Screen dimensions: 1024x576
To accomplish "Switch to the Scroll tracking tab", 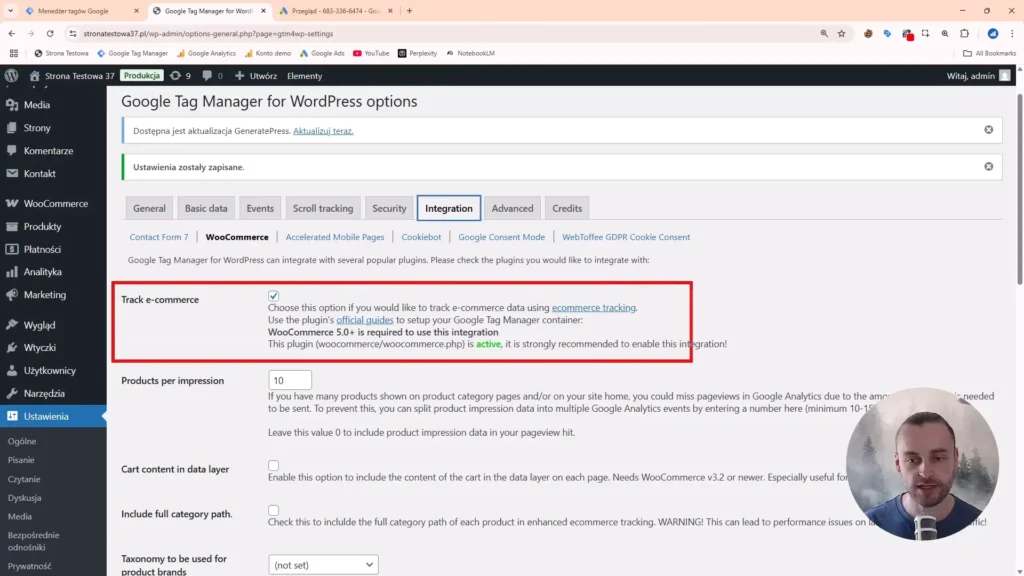I will point(323,208).
